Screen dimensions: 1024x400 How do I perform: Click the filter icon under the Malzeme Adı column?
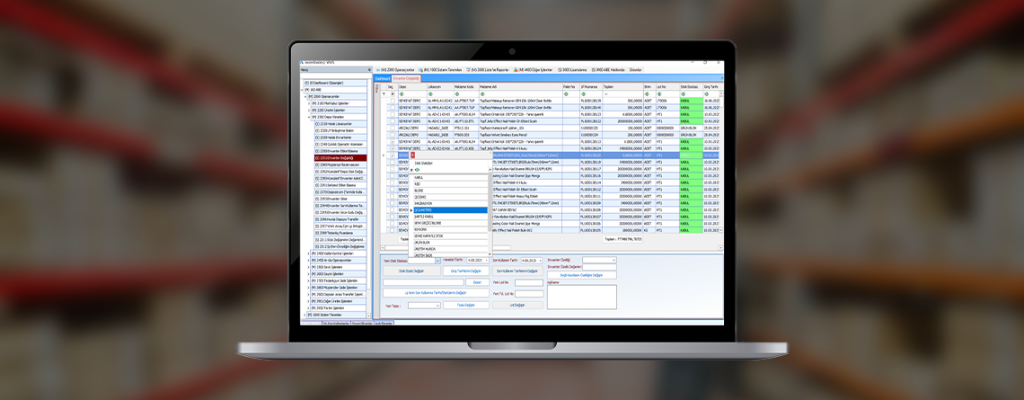[482, 94]
